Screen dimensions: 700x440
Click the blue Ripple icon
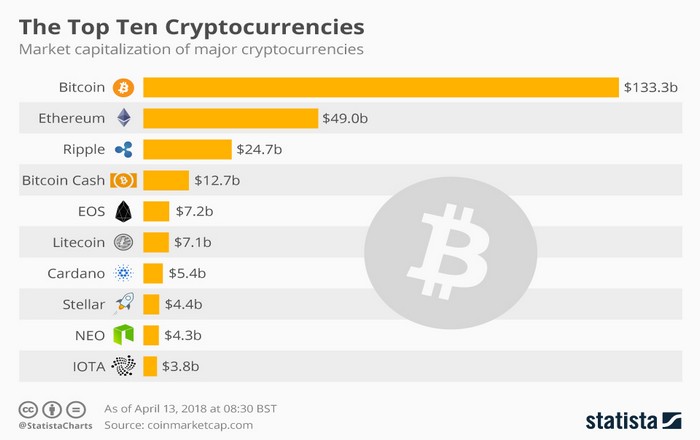(x=124, y=149)
